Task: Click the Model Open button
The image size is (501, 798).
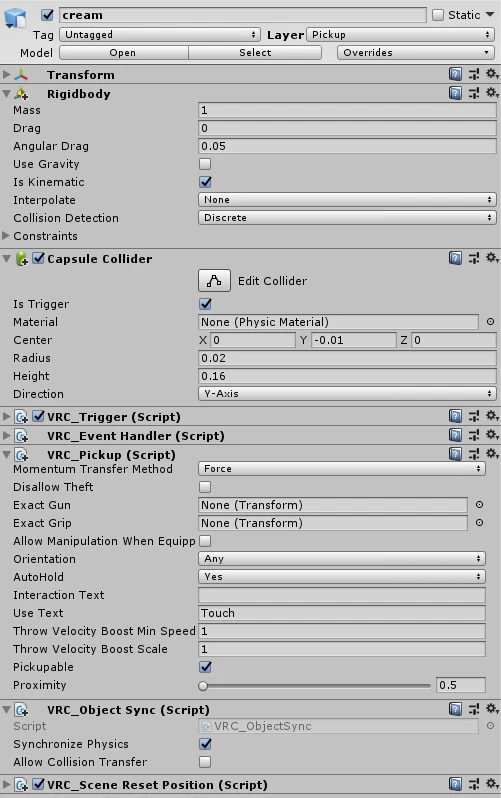Action: click(124, 52)
